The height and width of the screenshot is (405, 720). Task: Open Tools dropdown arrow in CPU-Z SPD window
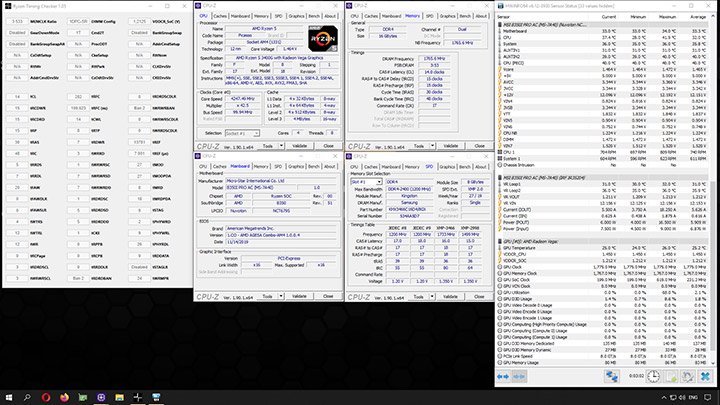[432, 297]
